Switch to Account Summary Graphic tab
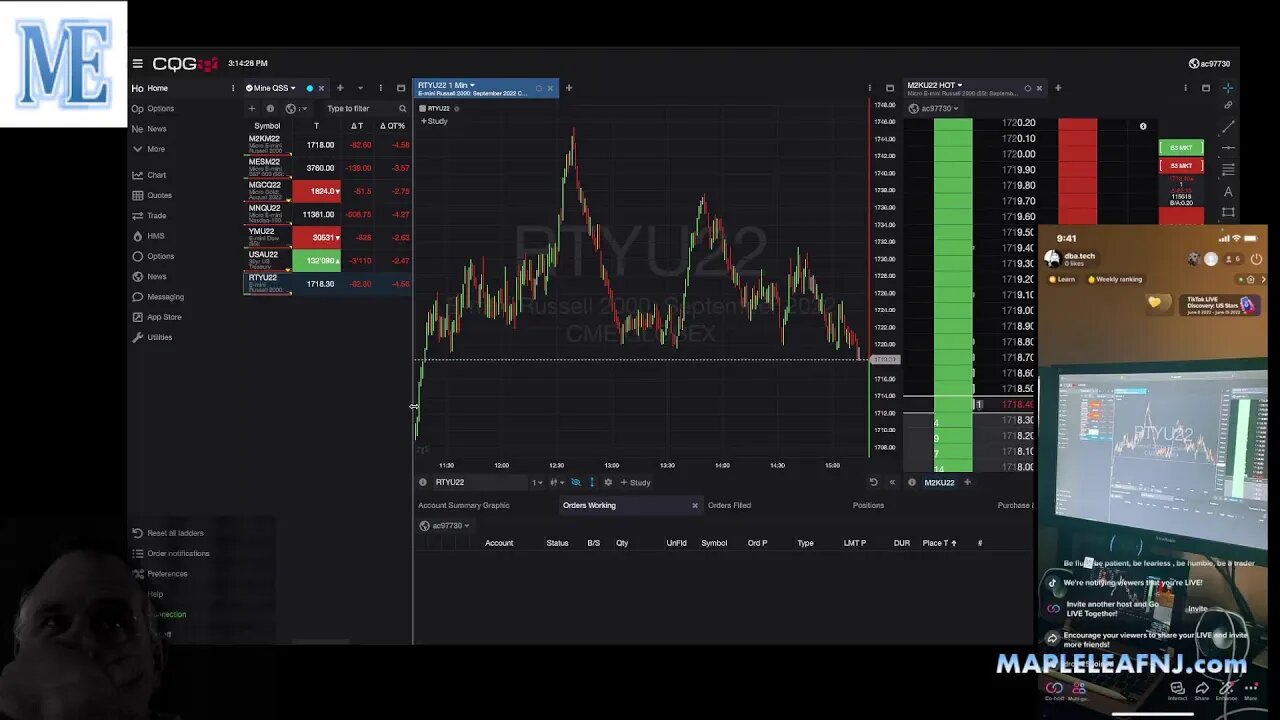The image size is (1280, 720). [x=464, y=505]
